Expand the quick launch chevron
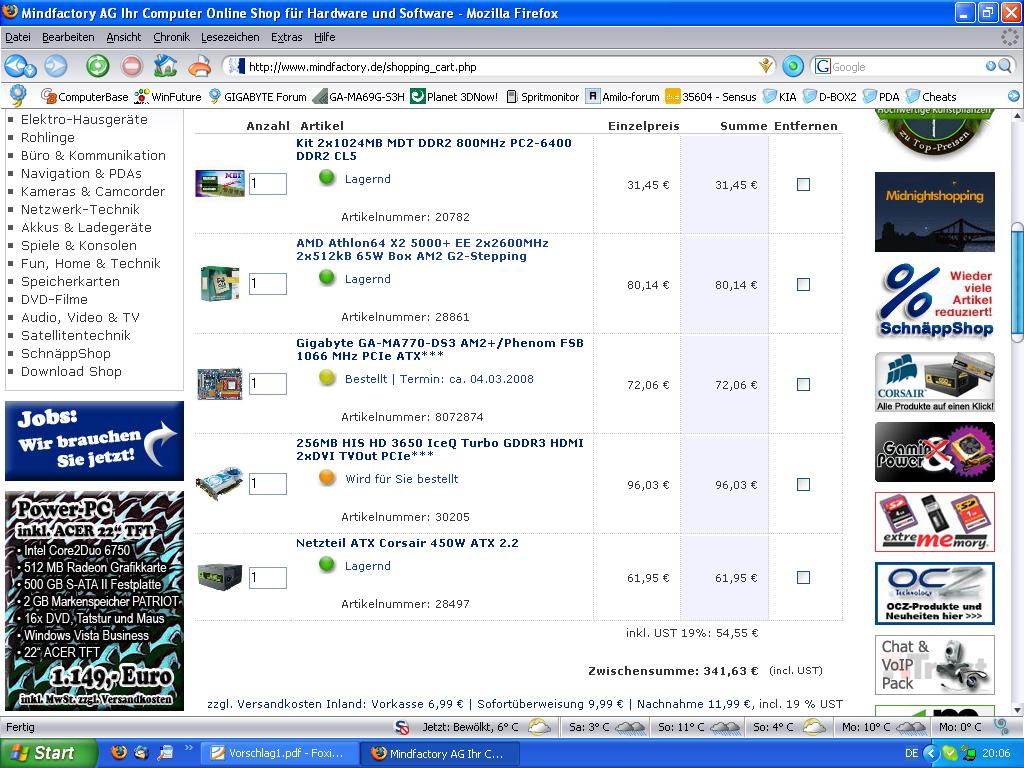The image size is (1024, 768). tap(189, 748)
